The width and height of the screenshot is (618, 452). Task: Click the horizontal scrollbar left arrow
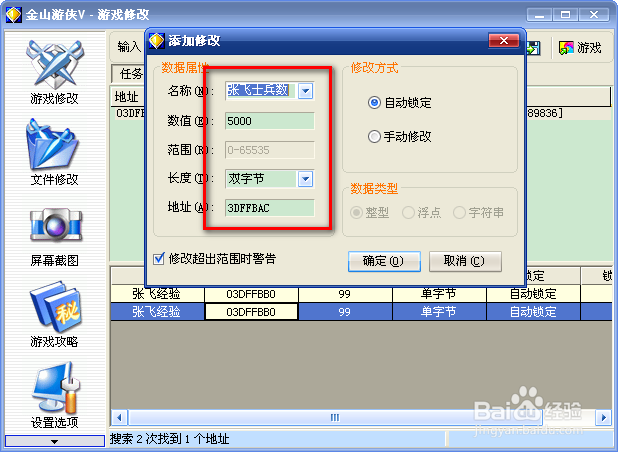[x=119, y=417]
